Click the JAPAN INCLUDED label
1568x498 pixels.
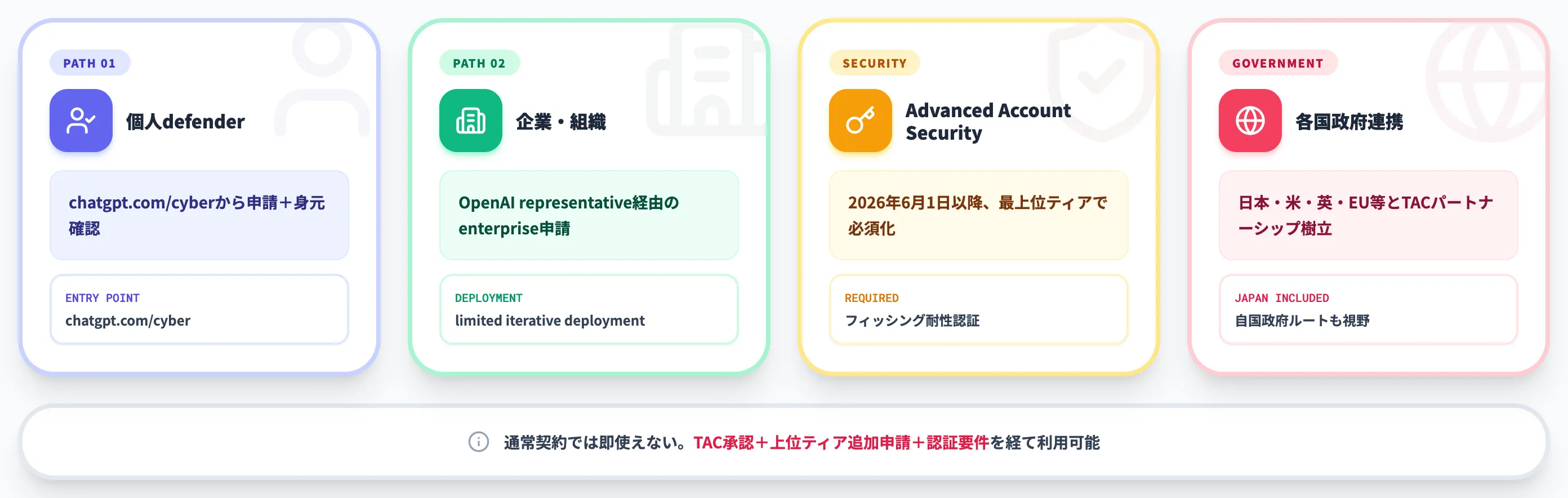coord(1281,299)
